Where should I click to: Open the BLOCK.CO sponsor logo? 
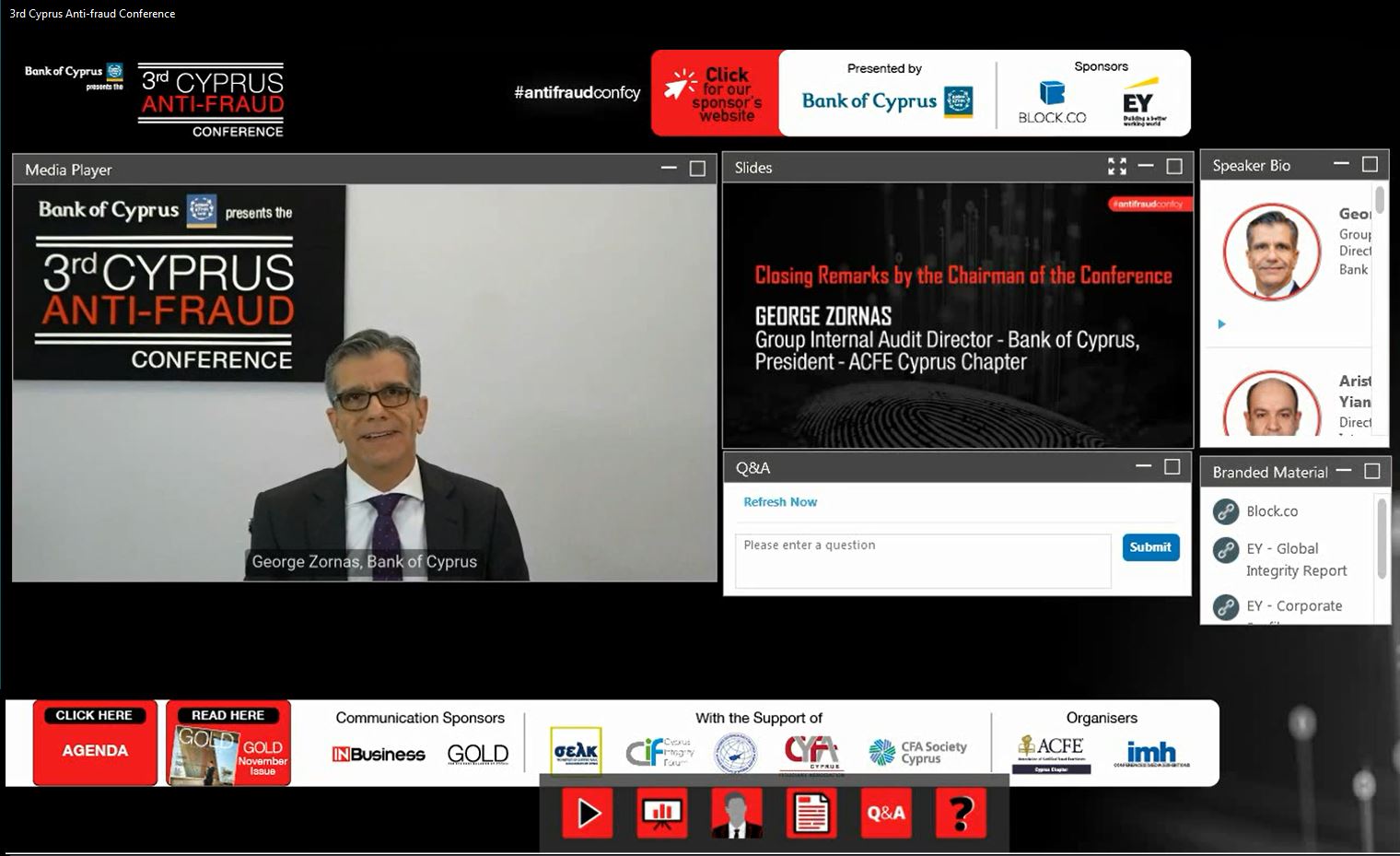coord(1052,102)
